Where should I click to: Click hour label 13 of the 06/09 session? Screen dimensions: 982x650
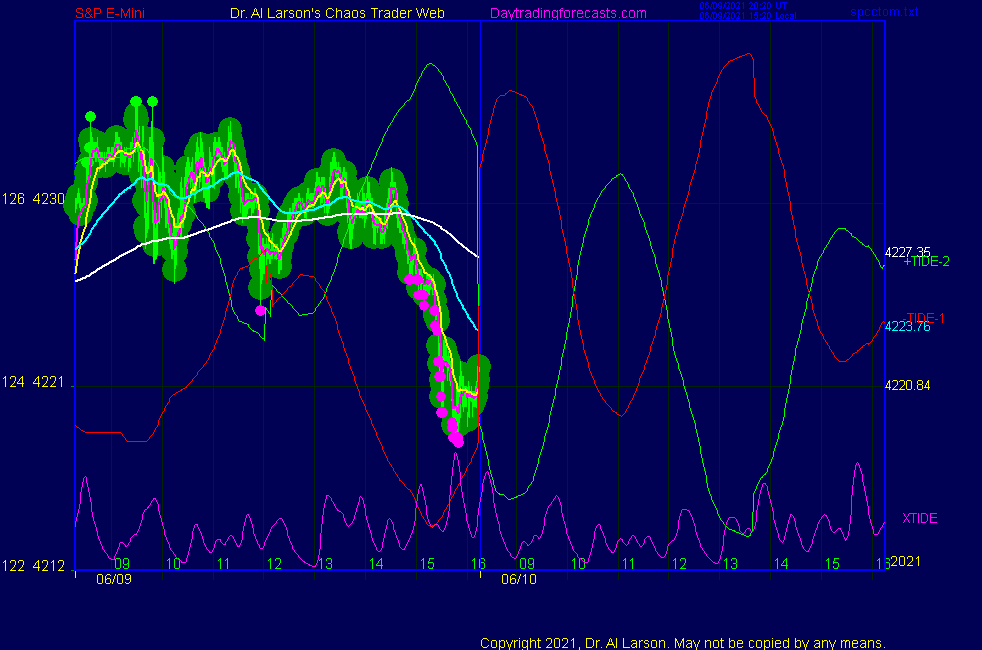tap(325, 564)
